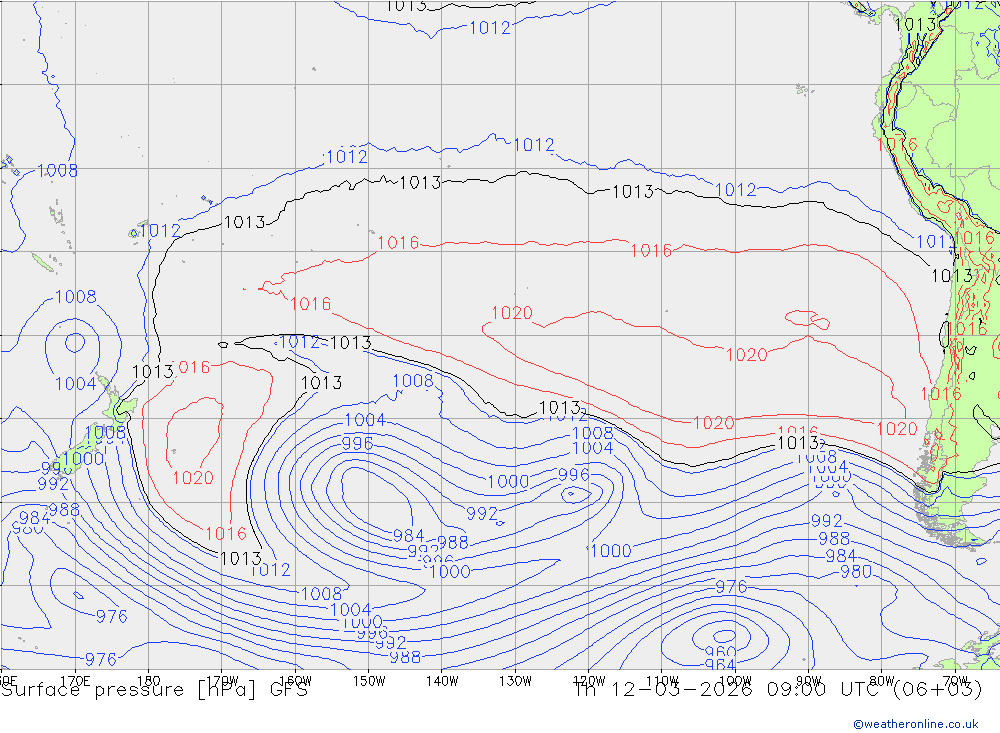Image resolution: width=1000 pixels, height=733 pixels.
Task: Click the 80W longitude axis label
Action: (882, 681)
